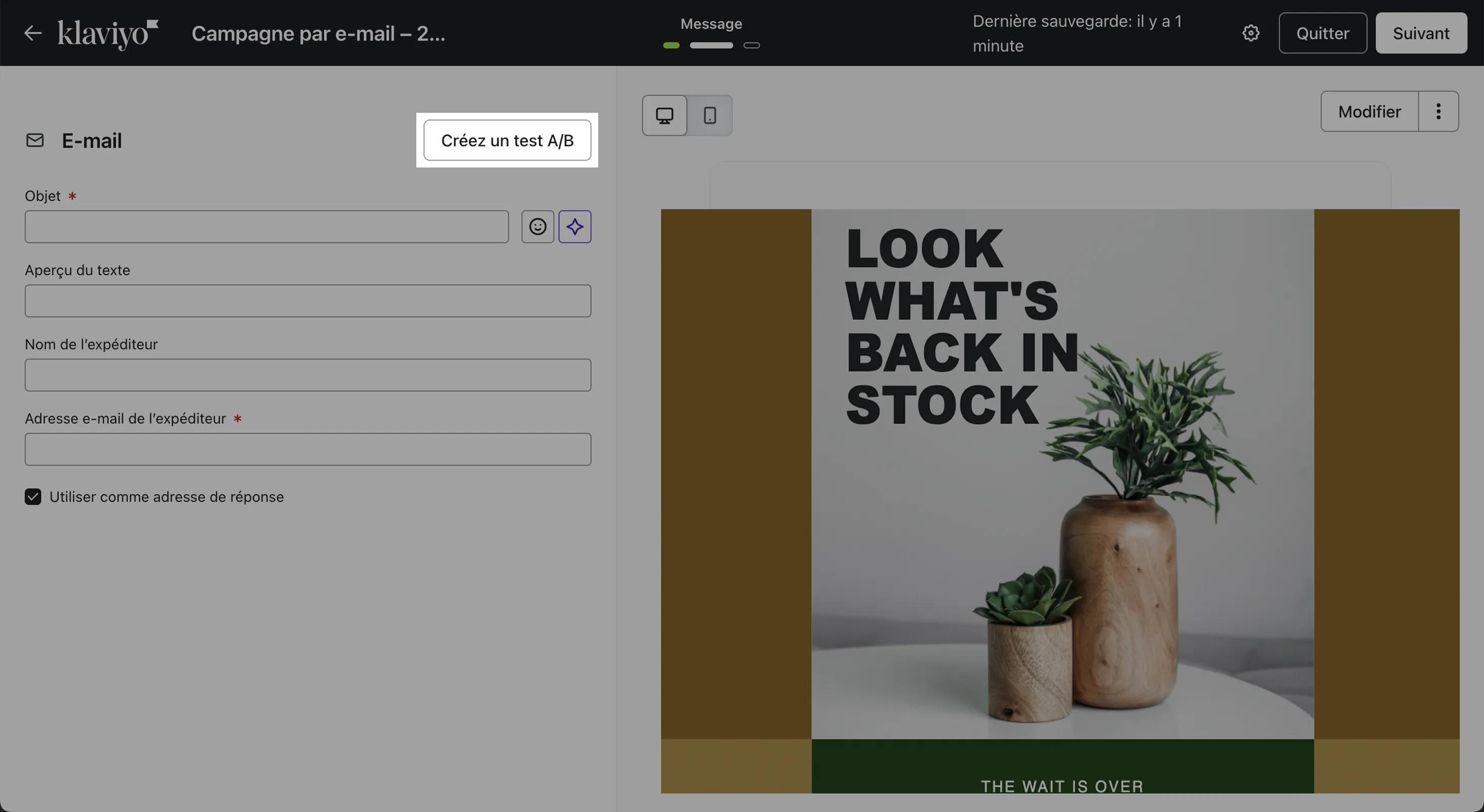
Task: Focus the Aperçu du texte field
Action: click(x=308, y=300)
